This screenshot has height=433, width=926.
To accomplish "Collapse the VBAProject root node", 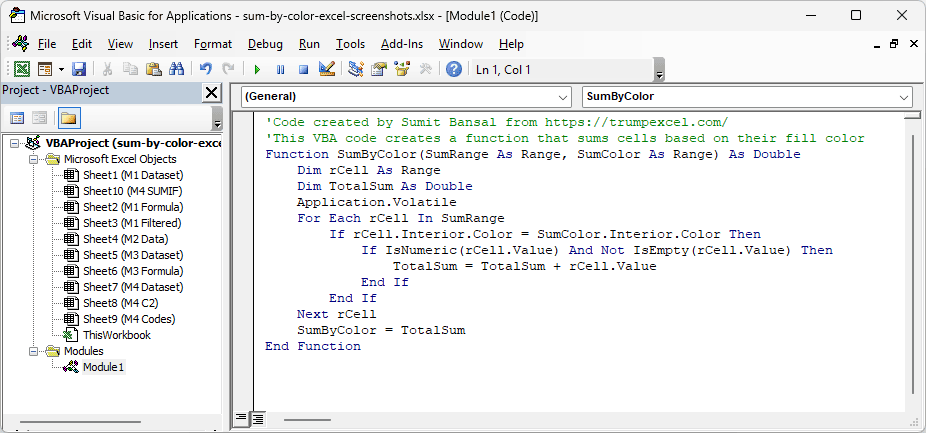I will (x=15, y=143).
